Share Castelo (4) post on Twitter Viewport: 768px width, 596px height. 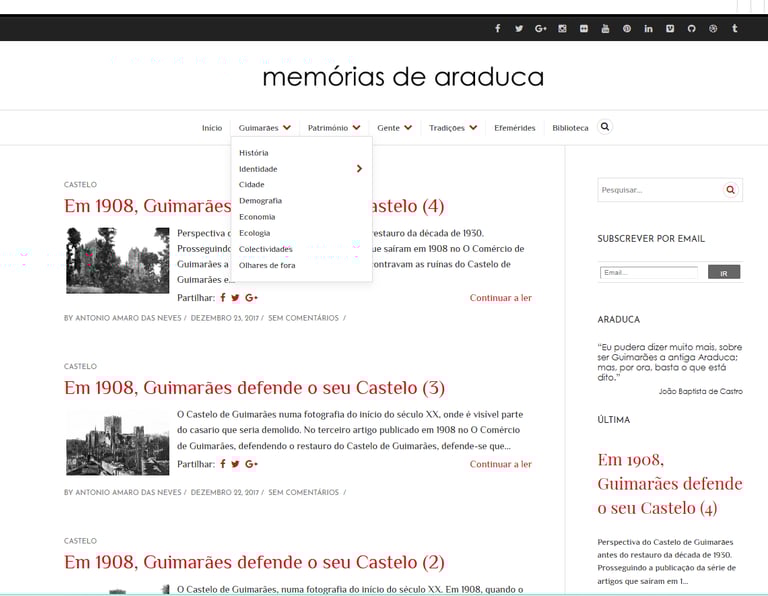click(x=235, y=298)
